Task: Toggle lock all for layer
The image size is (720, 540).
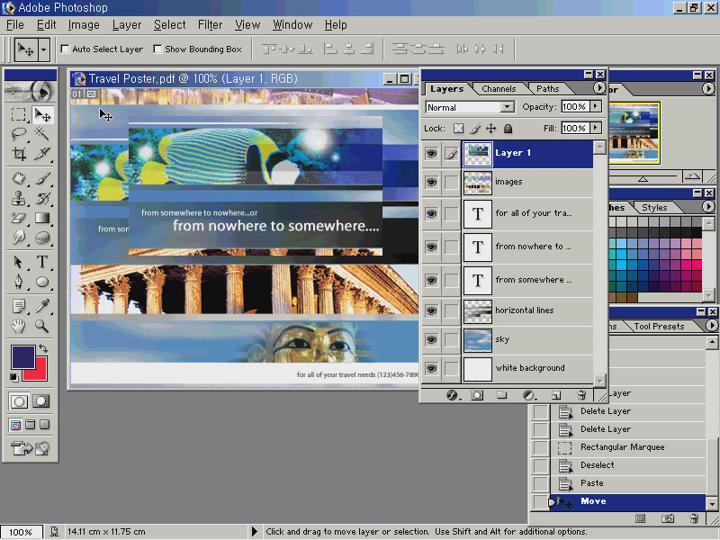Action: 508,128
